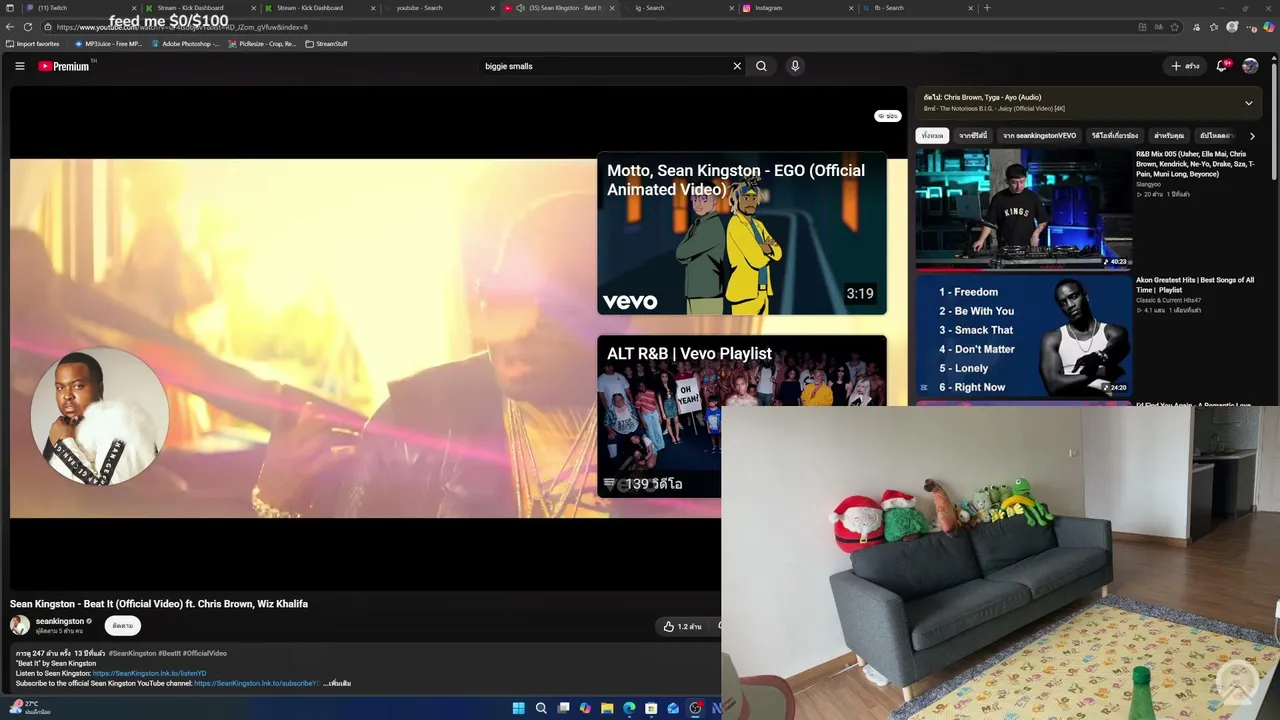Open the PicResize bookmark

coord(262,44)
